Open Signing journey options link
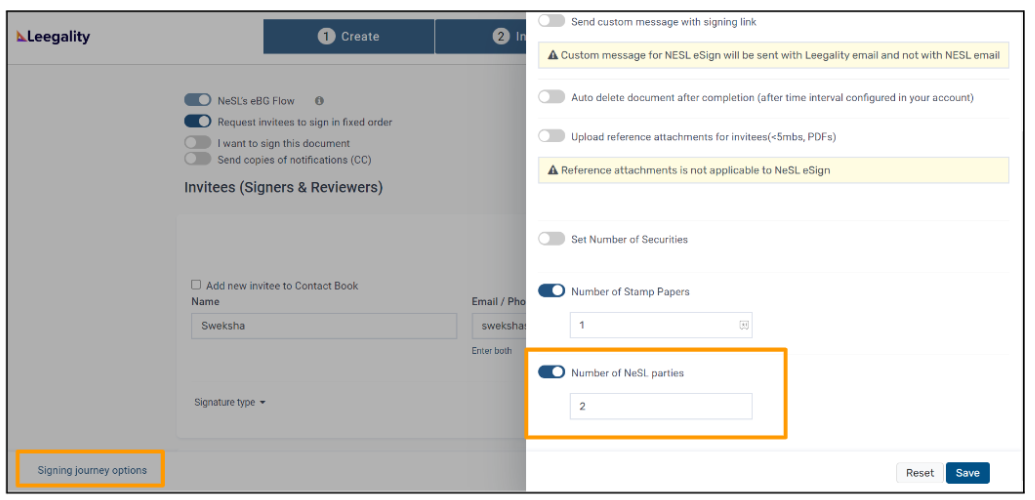The width and height of the screenshot is (1035, 500). coord(92,470)
